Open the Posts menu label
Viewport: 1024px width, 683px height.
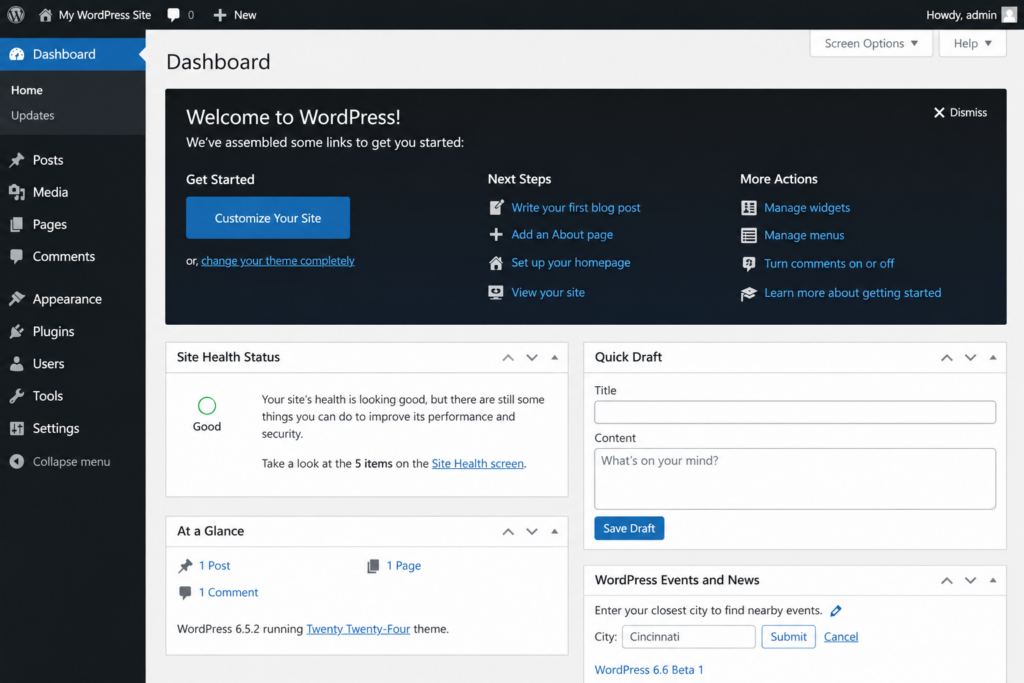[x=48, y=160]
